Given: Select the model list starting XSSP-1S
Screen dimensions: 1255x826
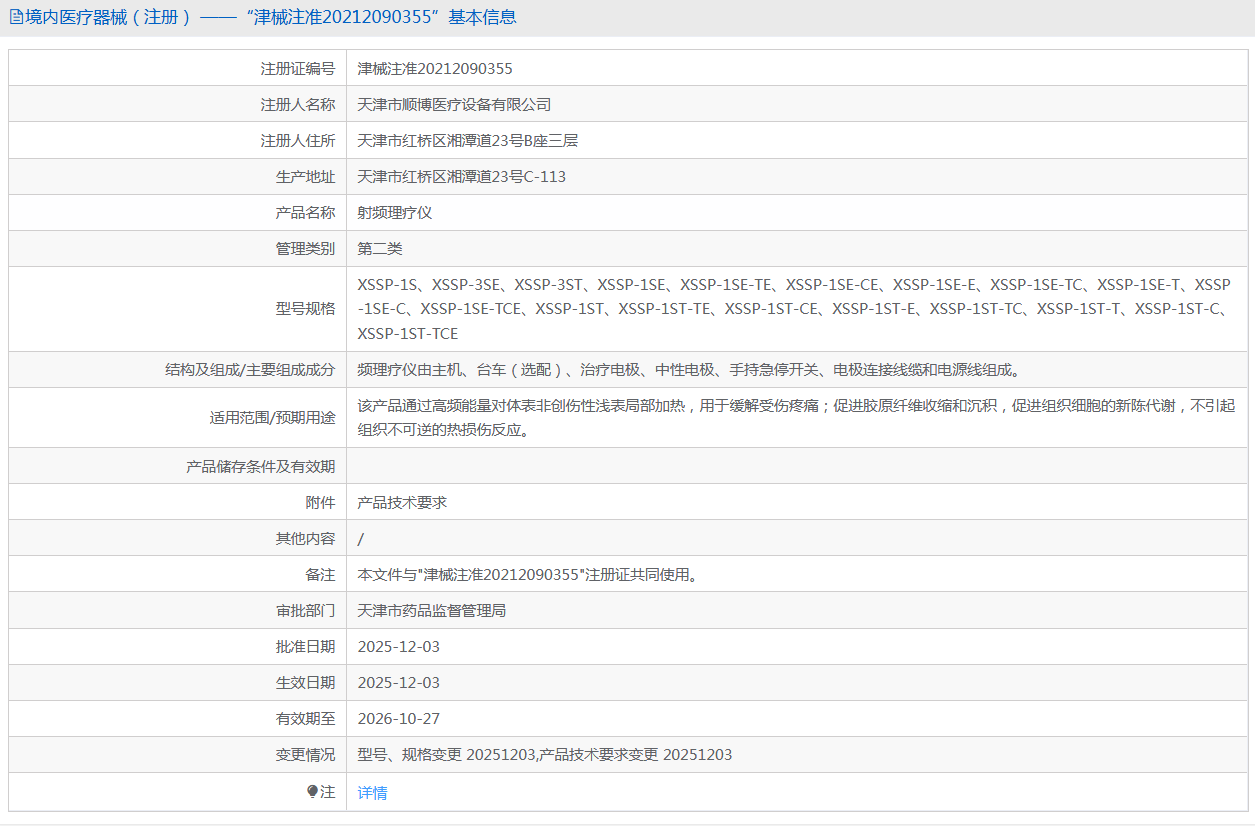Looking at the screenshot, I should (795, 308).
